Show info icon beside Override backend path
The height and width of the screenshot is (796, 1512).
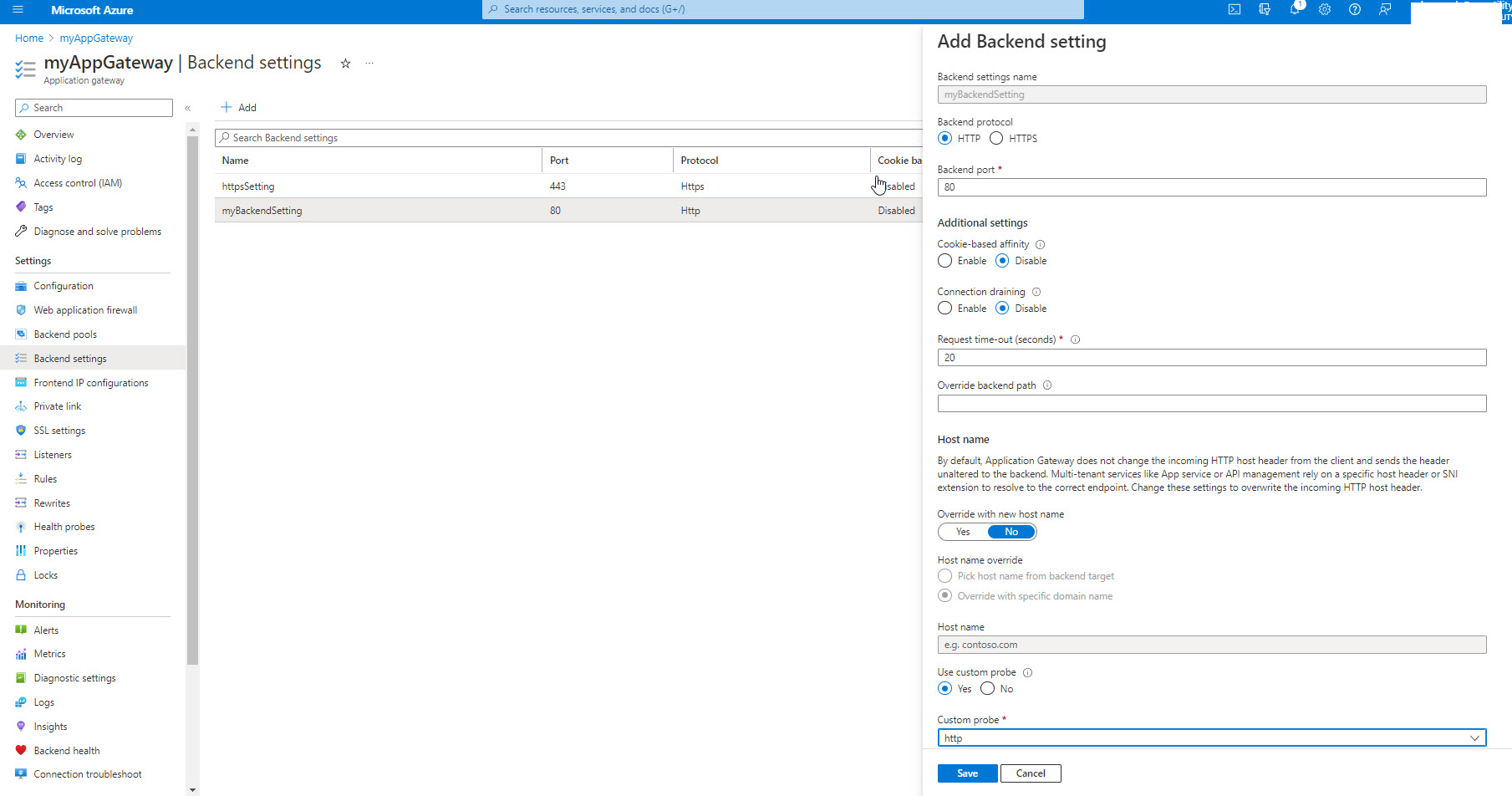[1047, 385]
